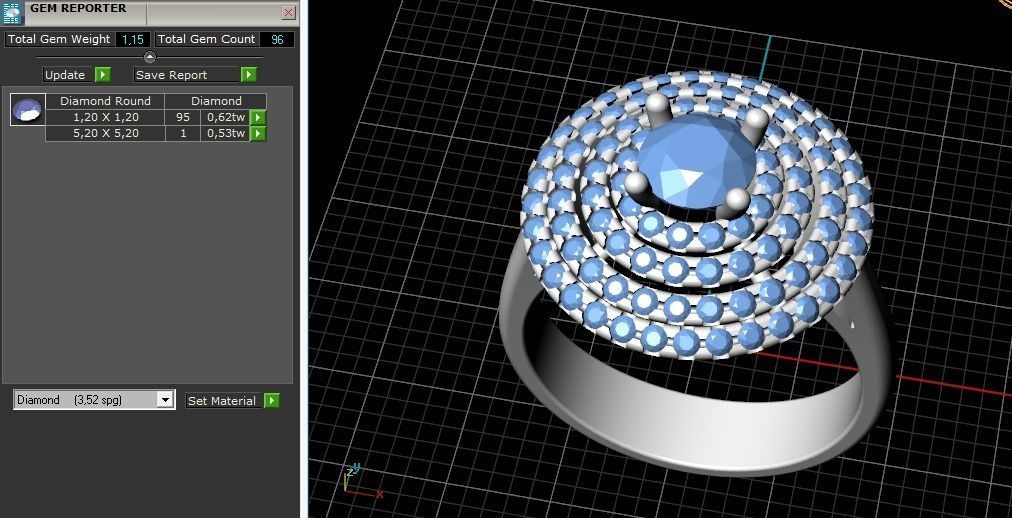The image size is (1012, 518).
Task: Select the 1,20 X 1,20 size cell
Action: point(105,117)
